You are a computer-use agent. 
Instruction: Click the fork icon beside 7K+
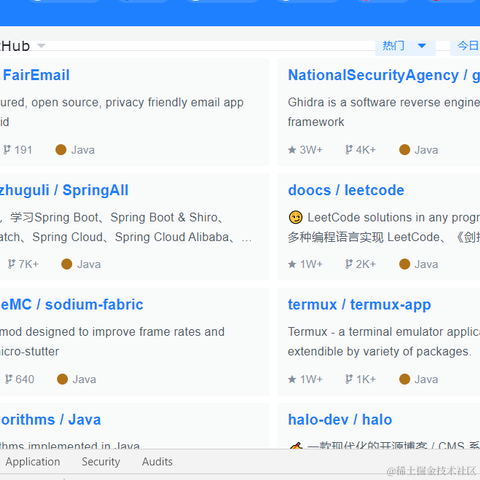click(11, 264)
